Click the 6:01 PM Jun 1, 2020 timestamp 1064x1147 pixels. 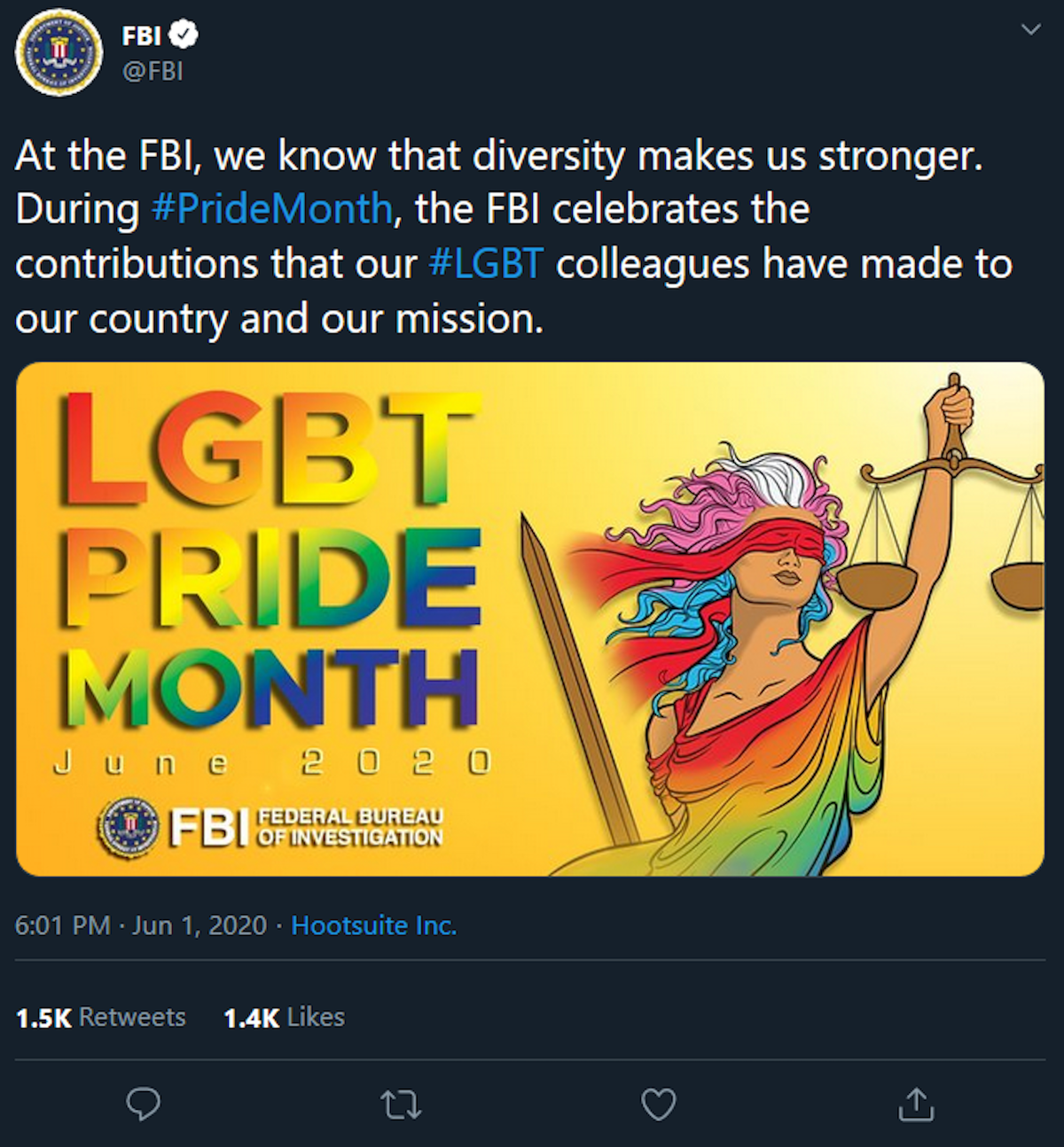(x=141, y=925)
